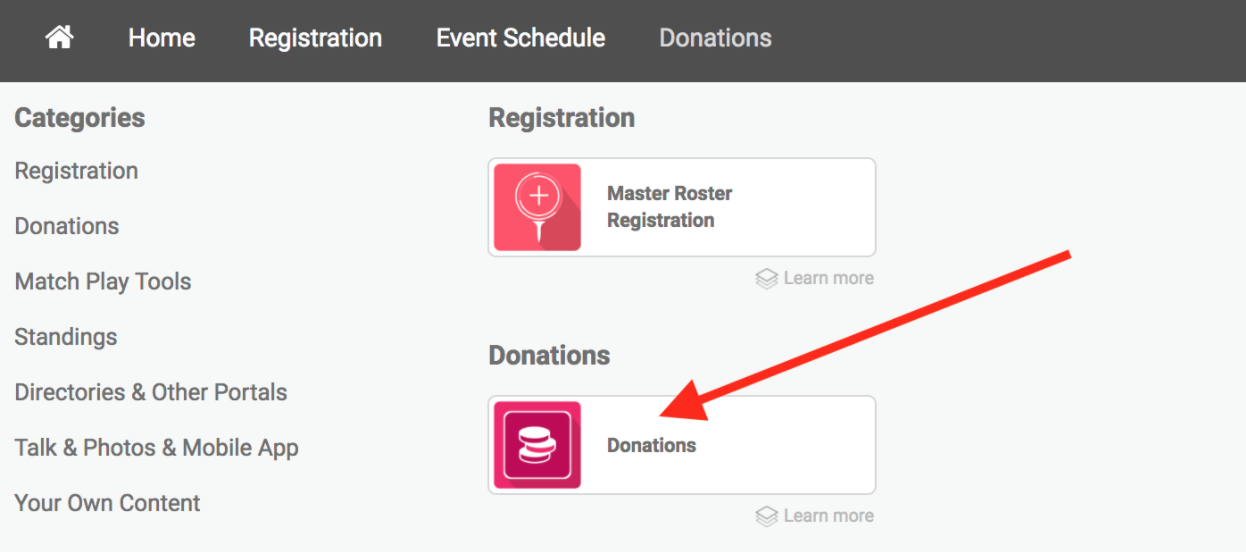Choose Donations category in the sidebar
The height and width of the screenshot is (552, 1246).
(67, 226)
